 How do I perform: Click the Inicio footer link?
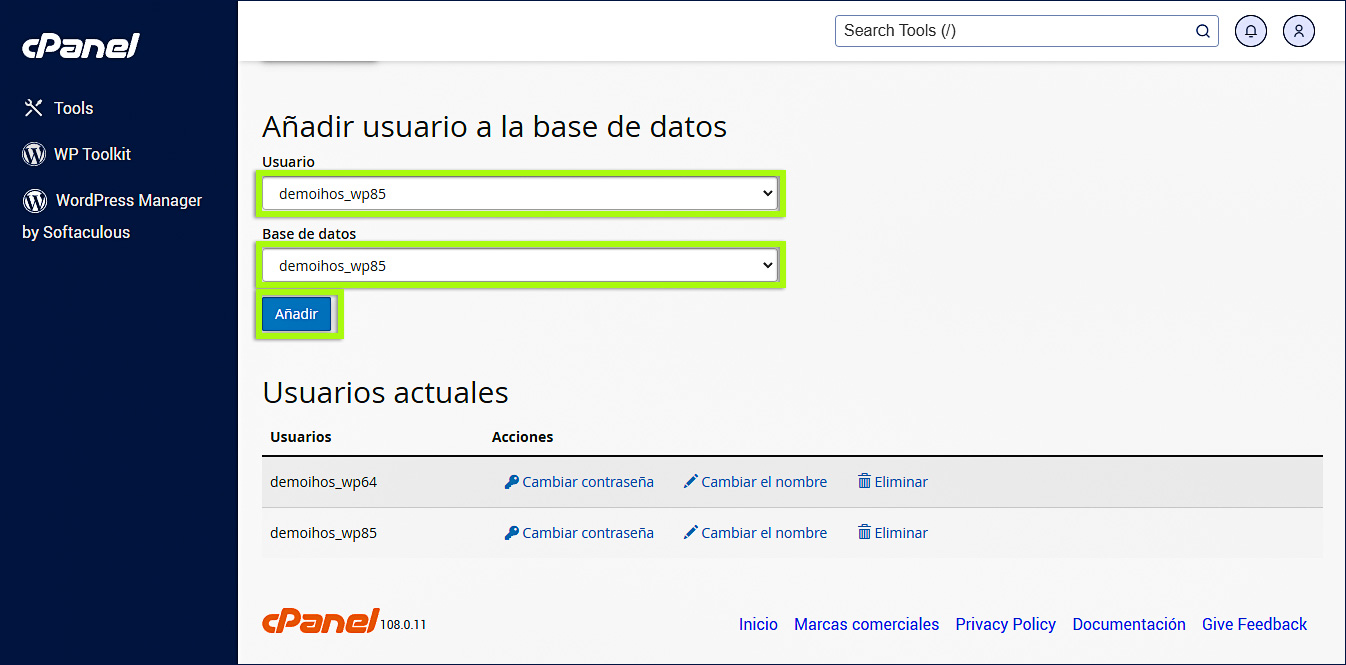(758, 624)
